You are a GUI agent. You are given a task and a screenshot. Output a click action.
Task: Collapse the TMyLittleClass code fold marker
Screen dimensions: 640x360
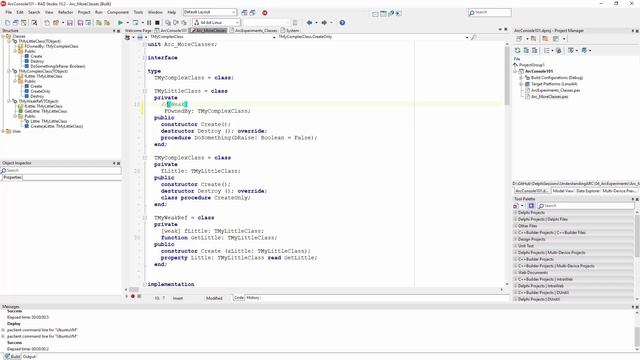pyautogui.click(x=144, y=91)
